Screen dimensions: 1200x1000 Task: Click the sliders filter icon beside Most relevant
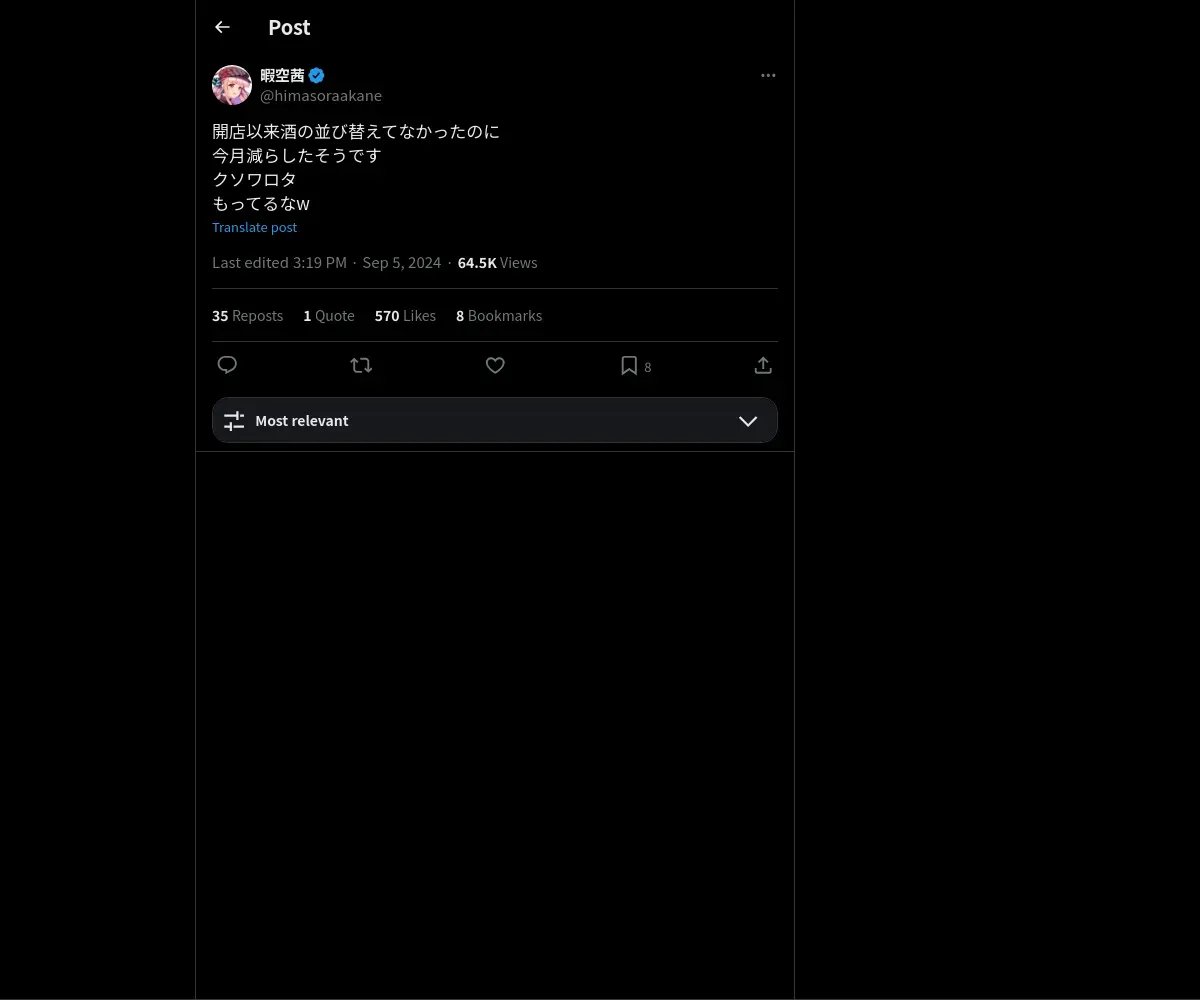234,421
